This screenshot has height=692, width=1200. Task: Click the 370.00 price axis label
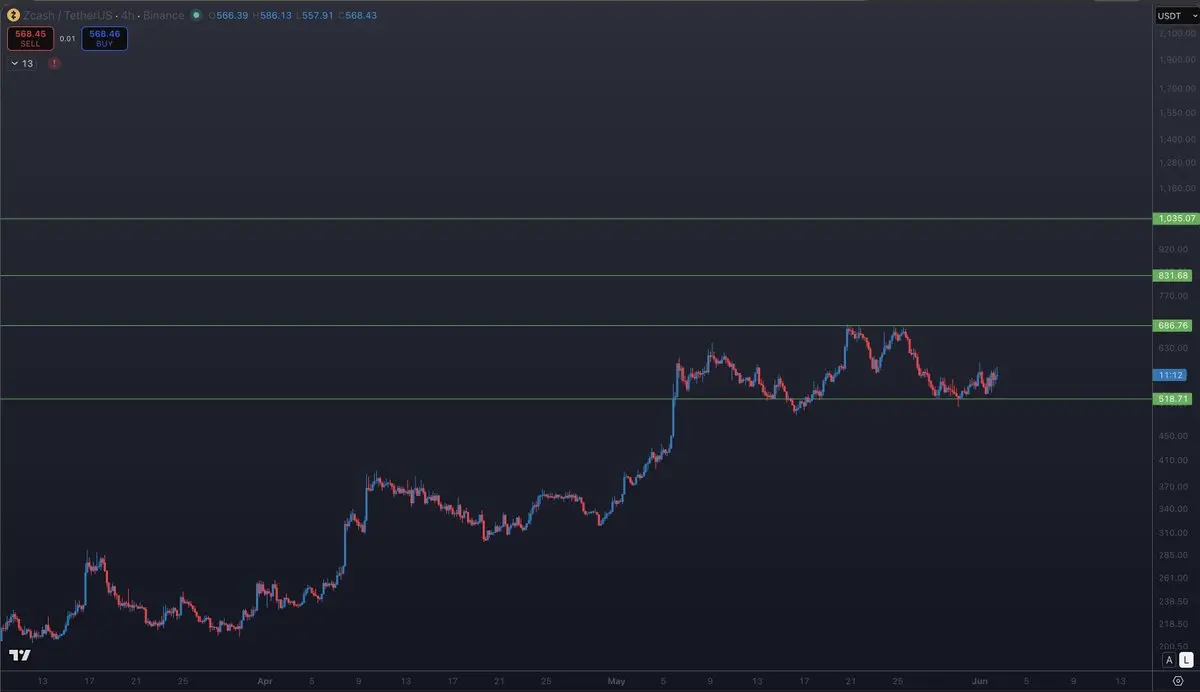[1174, 486]
